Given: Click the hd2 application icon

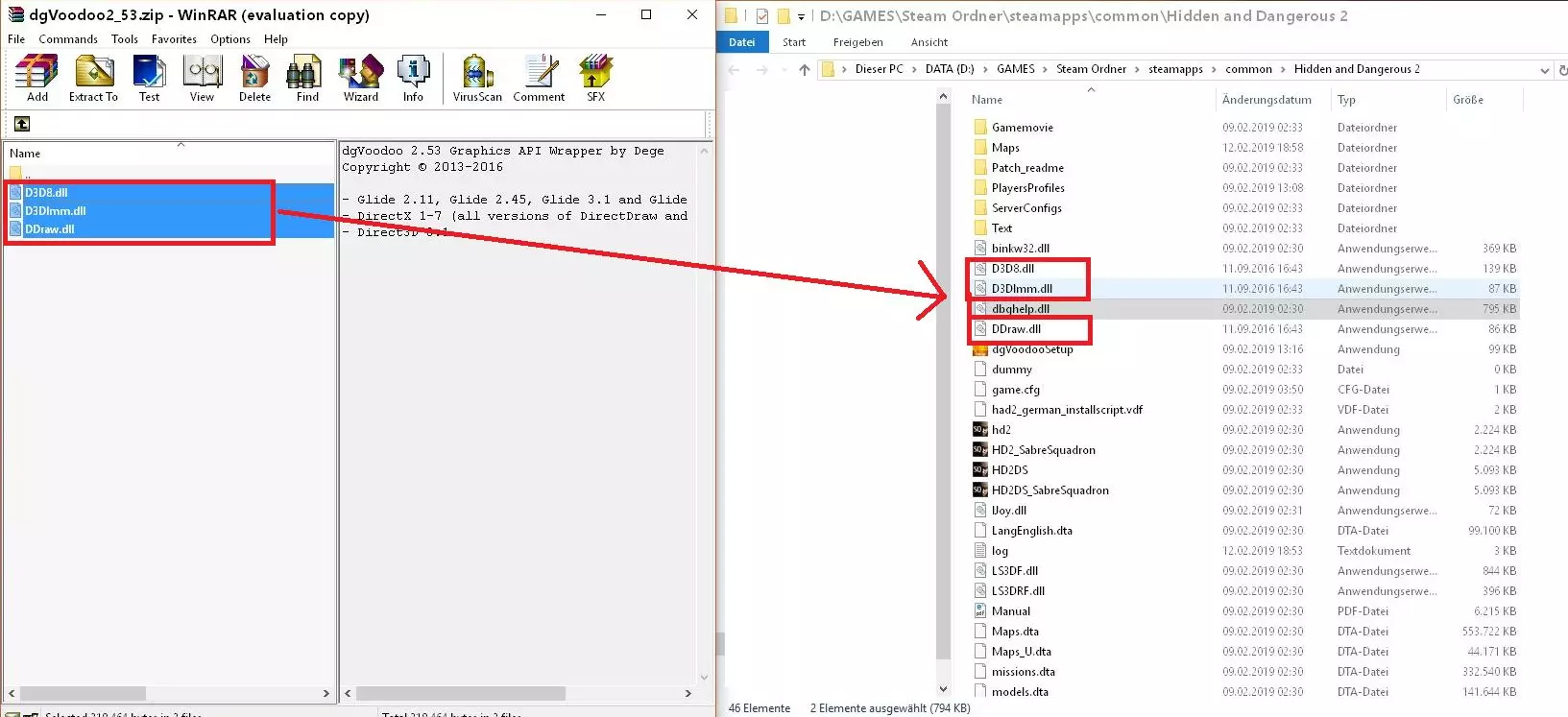Looking at the screenshot, I should (x=980, y=430).
